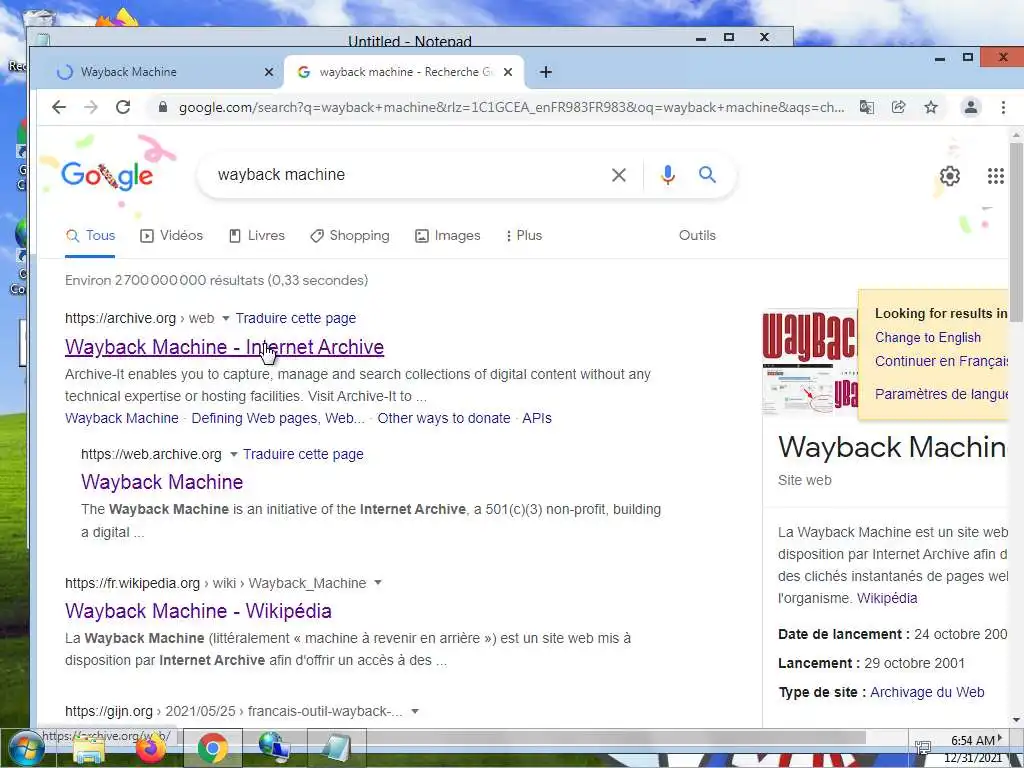
Task: Select the wayback machine Recherche Google tab
Action: click(404, 72)
